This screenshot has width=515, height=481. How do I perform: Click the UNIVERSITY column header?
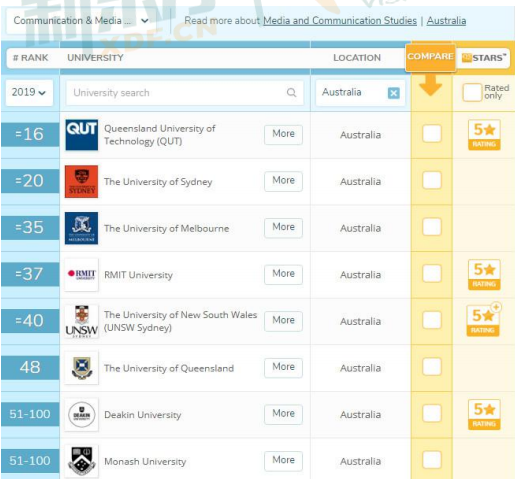[95, 58]
